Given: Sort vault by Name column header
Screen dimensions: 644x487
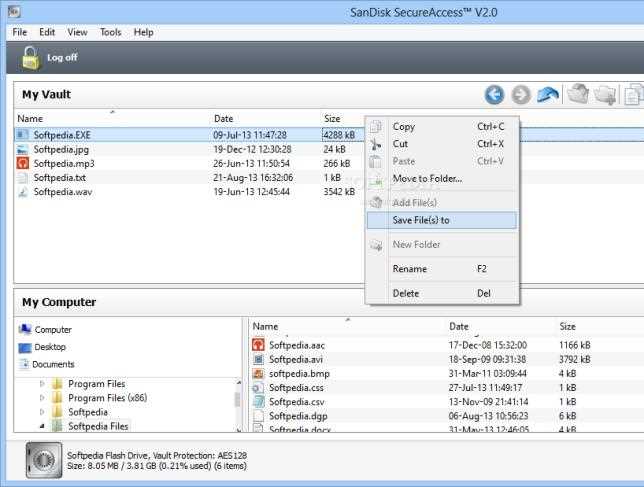Looking at the screenshot, I should [30, 119].
